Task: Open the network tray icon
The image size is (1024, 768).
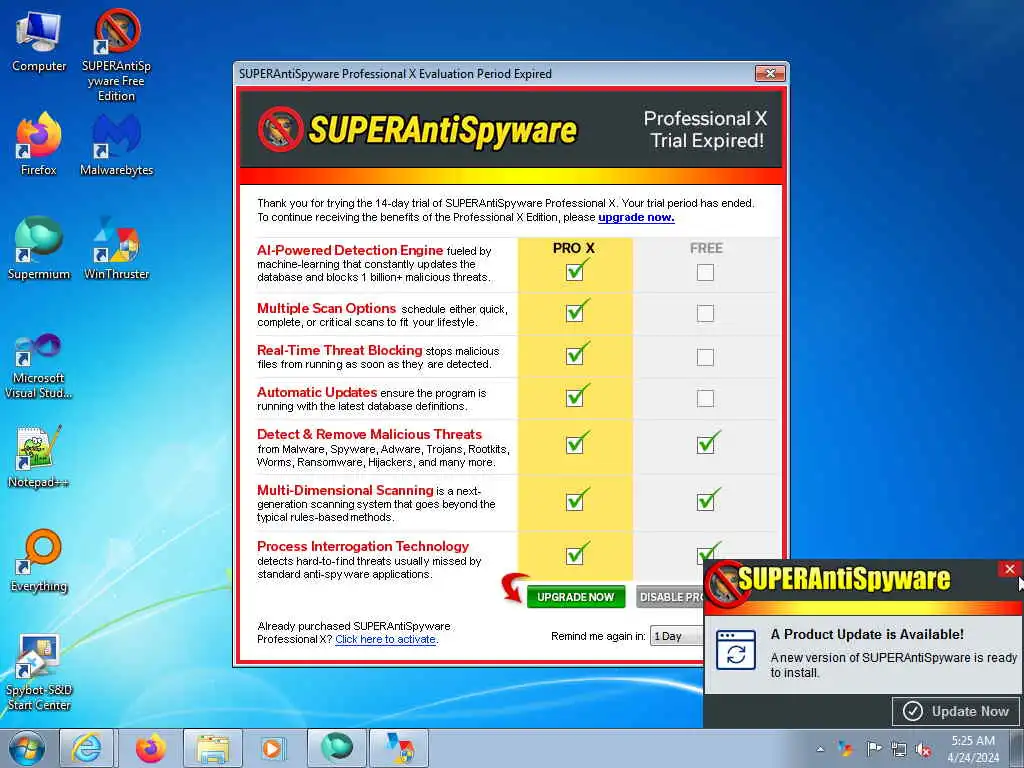Action: point(899,749)
